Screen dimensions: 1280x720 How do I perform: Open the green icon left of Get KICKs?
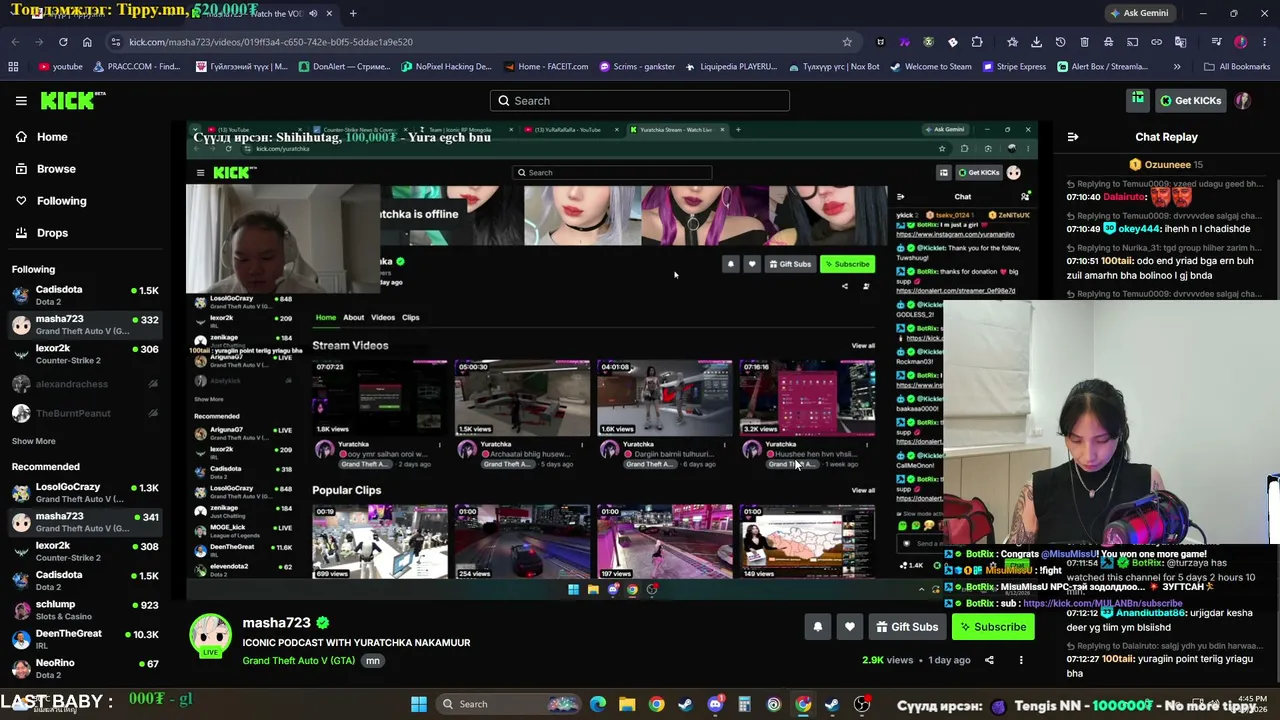pos(1138,100)
